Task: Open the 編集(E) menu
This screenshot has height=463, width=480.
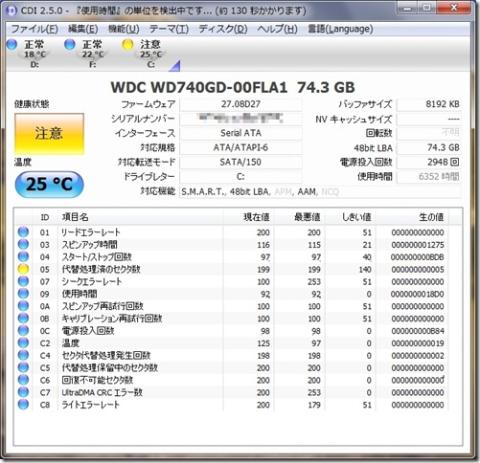Action: pos(83,29)
